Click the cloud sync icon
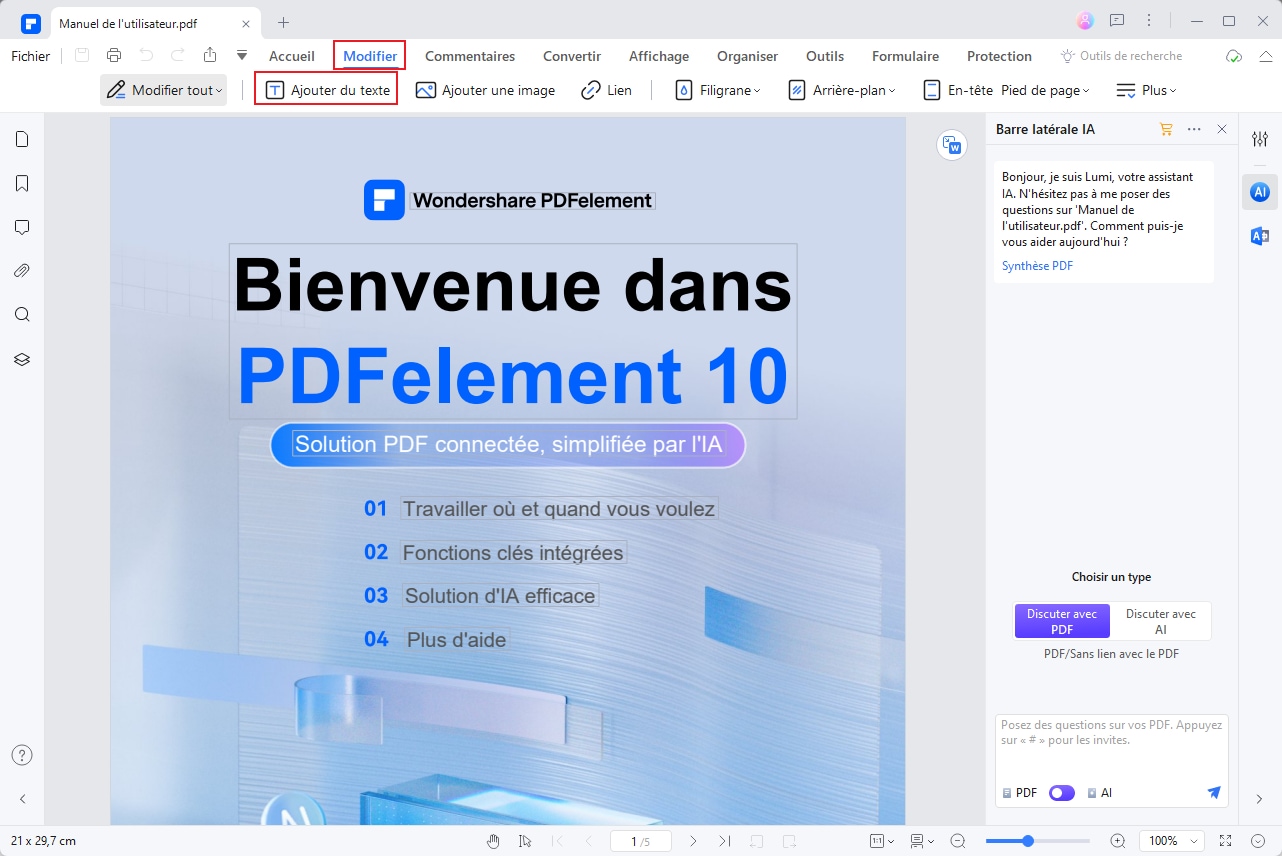 pos(1234,56)
